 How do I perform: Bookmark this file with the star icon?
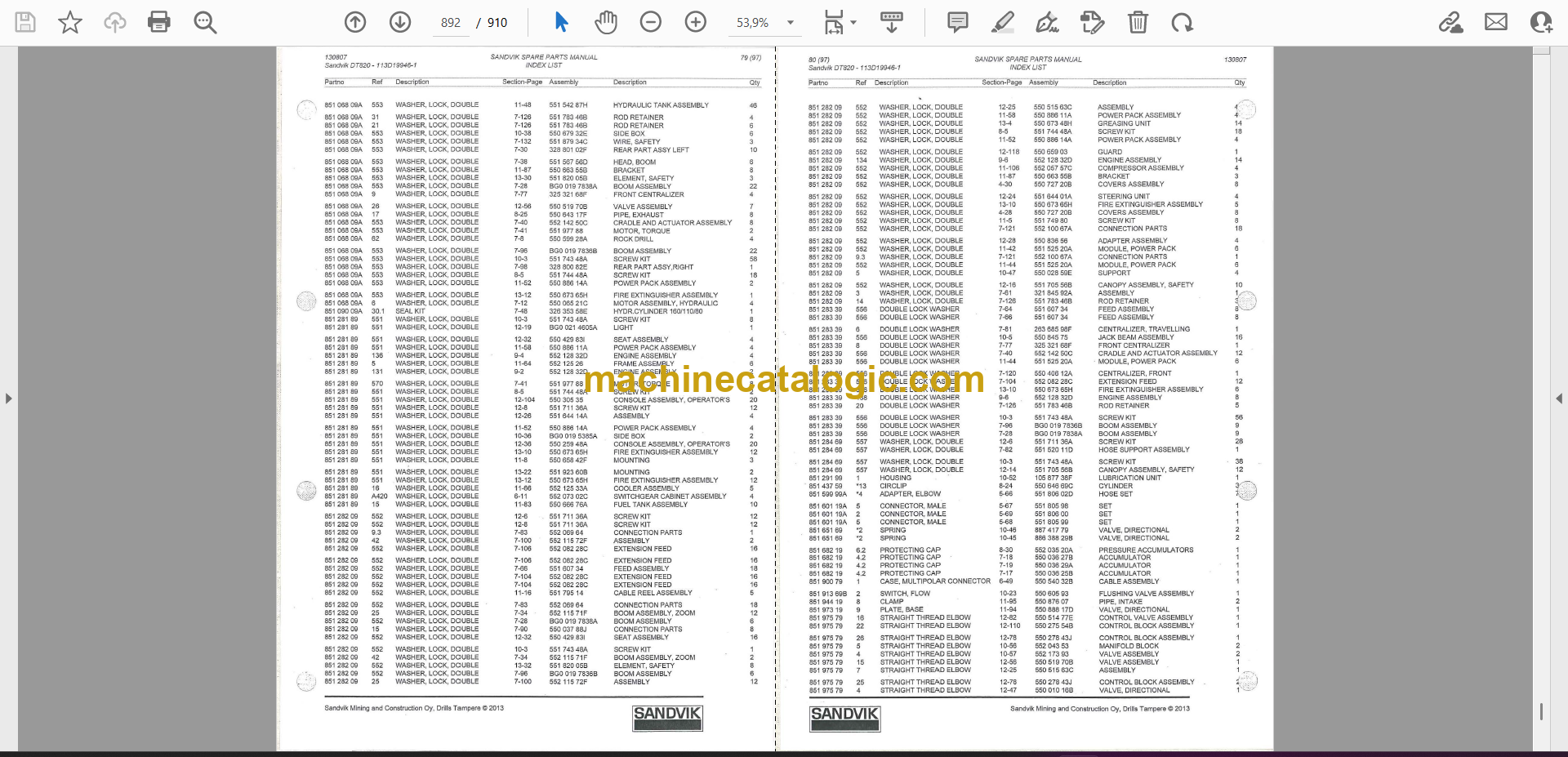[70, 22]
